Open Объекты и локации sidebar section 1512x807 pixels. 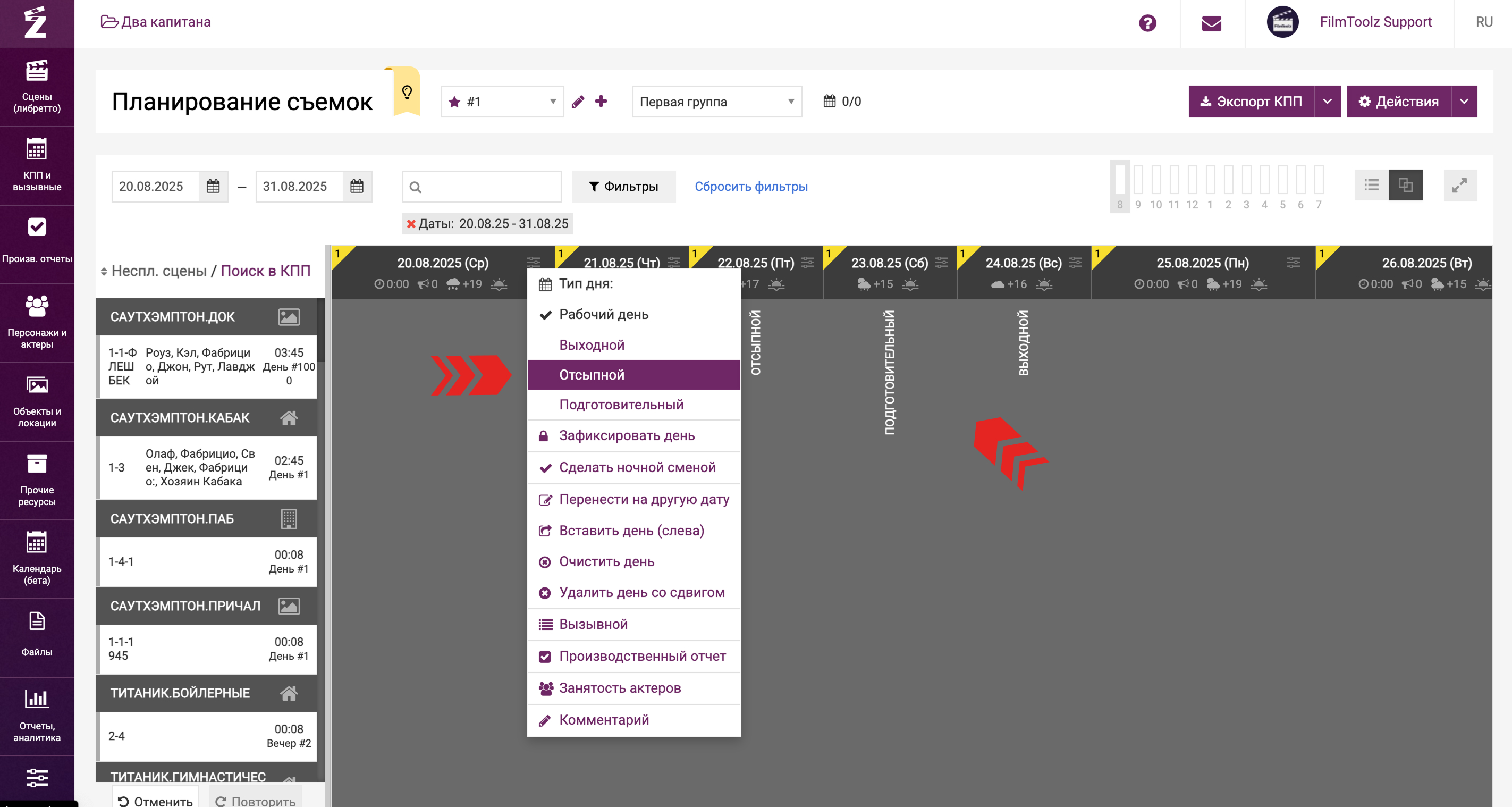click(37, 402)
